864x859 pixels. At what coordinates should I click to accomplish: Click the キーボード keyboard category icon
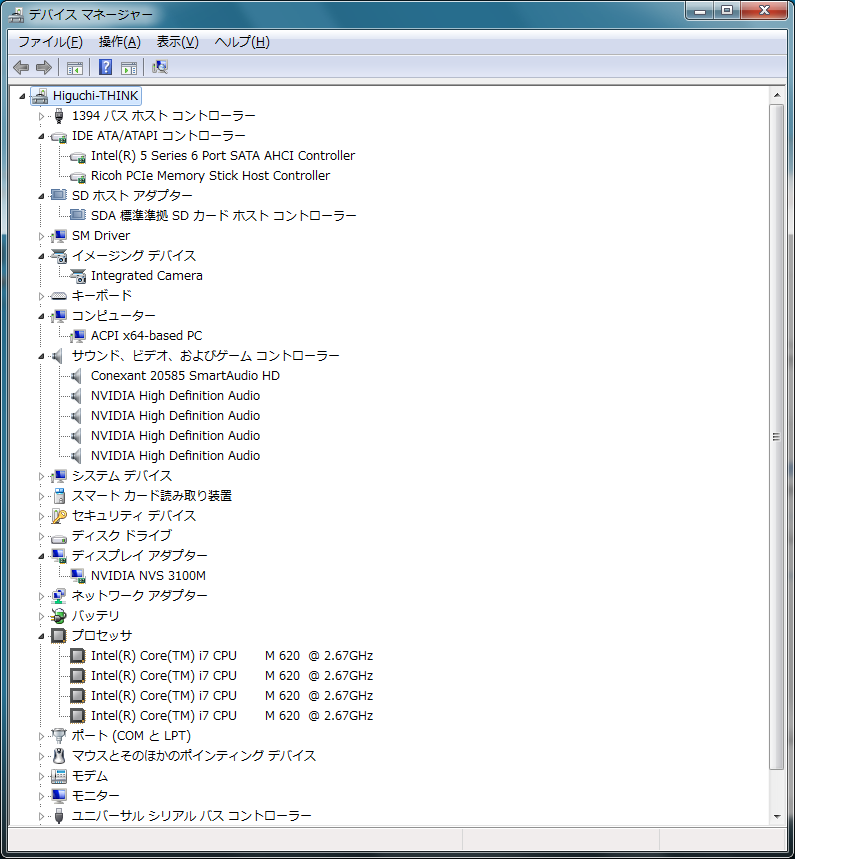pos(58,296)
